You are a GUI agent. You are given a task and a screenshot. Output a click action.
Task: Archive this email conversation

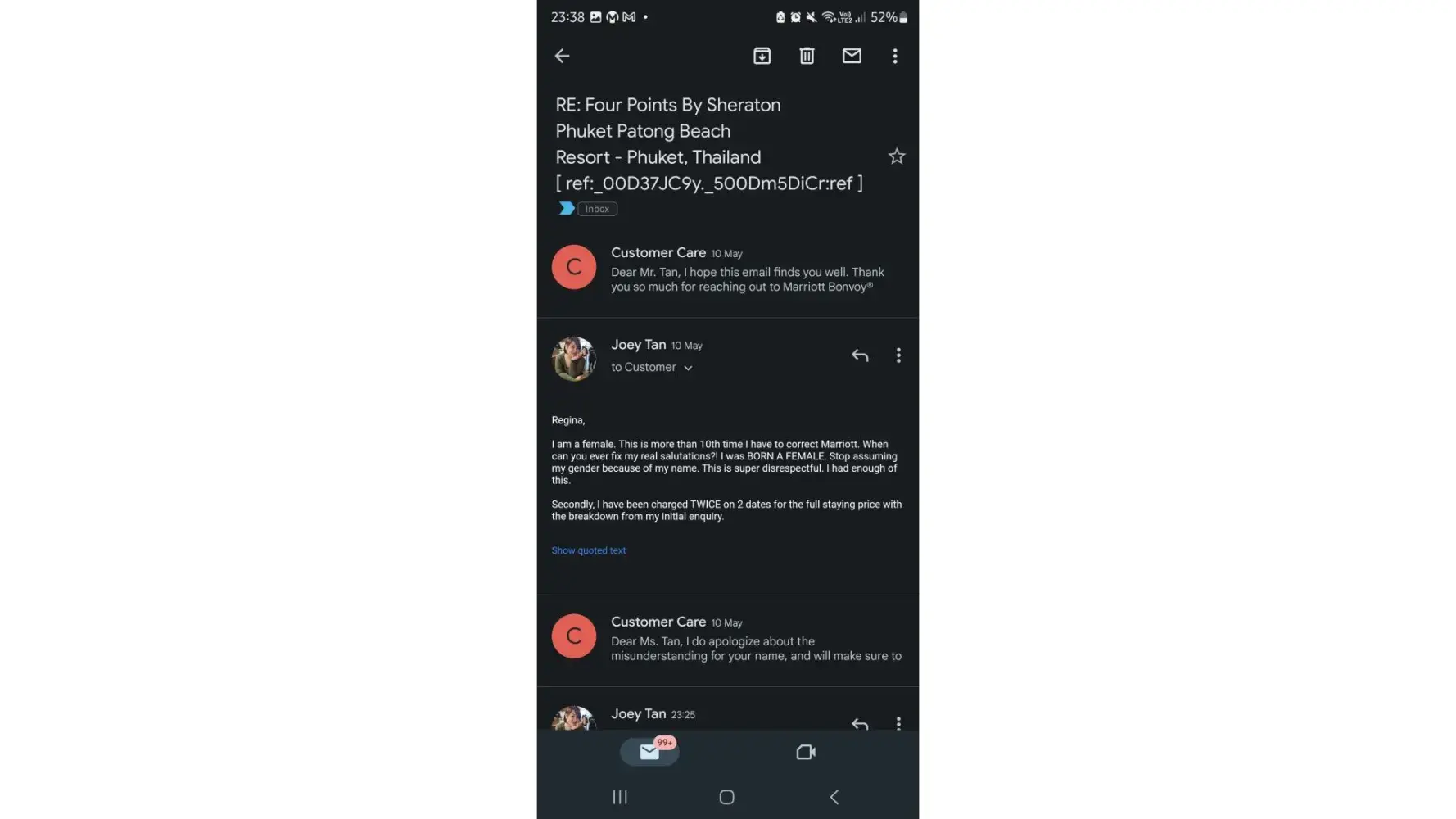[x=762, y=56]
